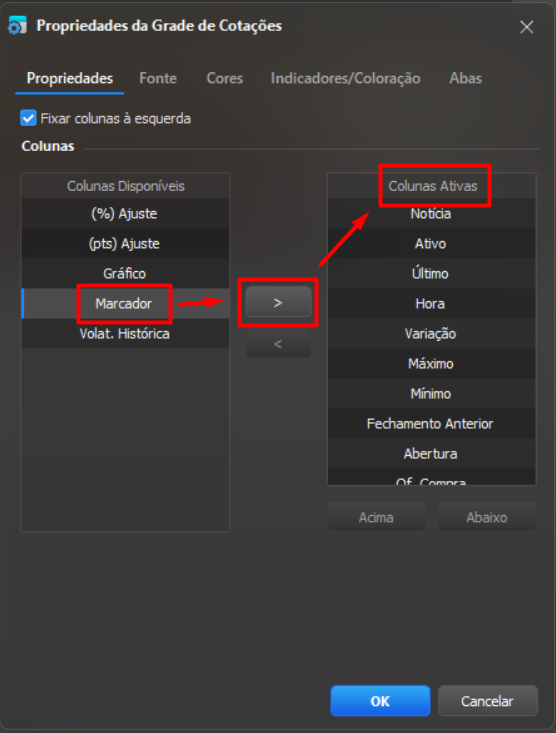Select (%) Ajuste in available columns
The image size is (556, 733).
[x=125, y=214]
